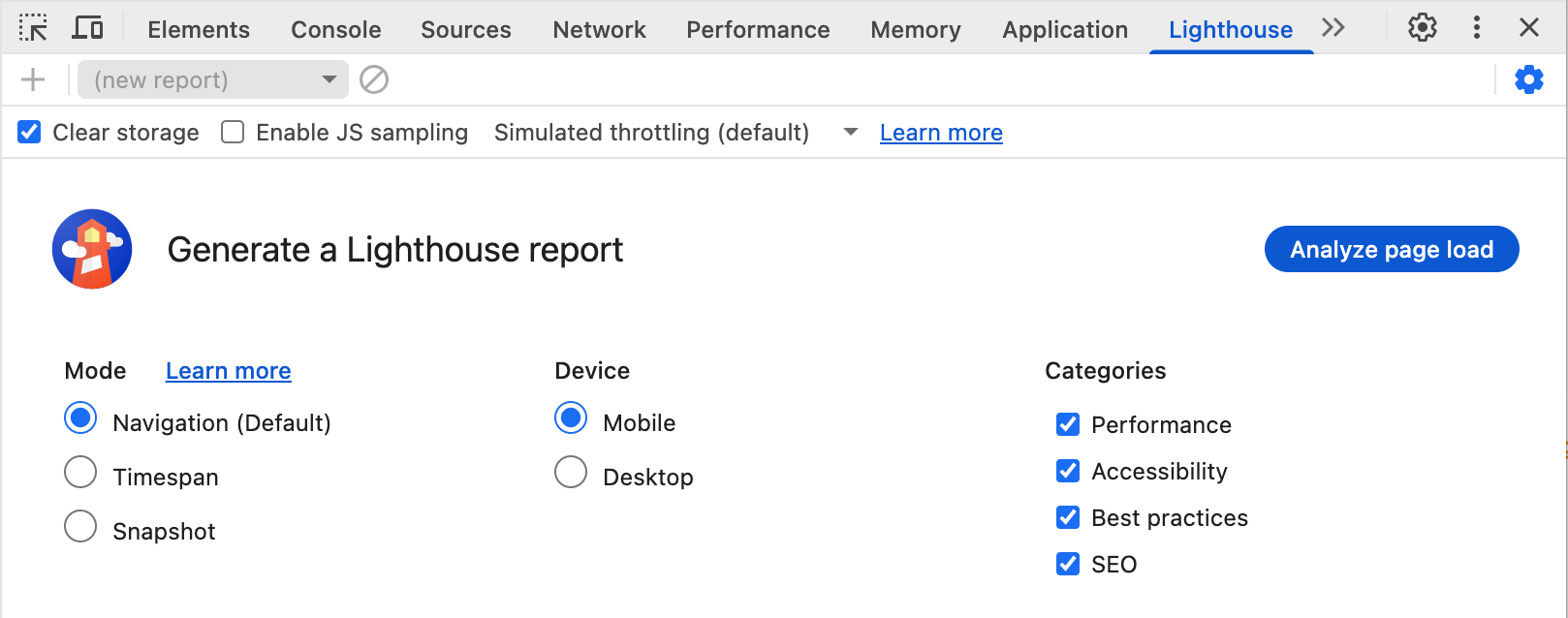1568x618 pixels.
Task: Show more tabs with double chevron
Action: 1333,28
